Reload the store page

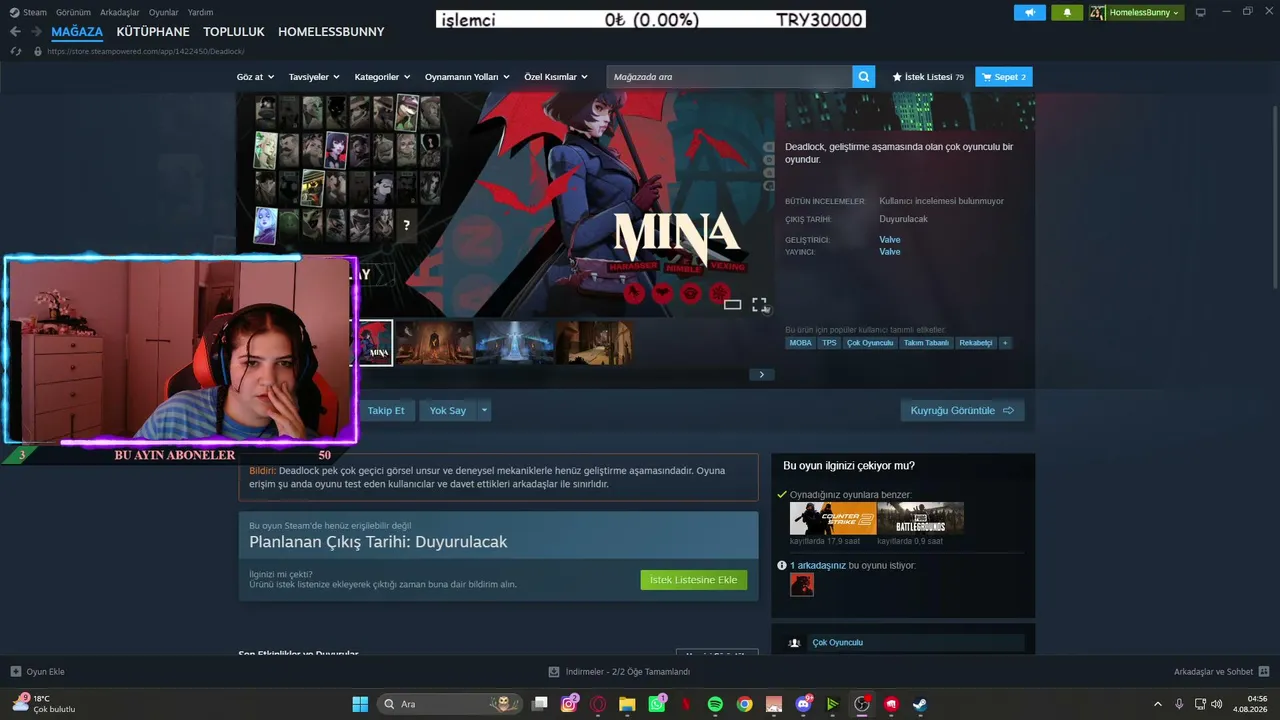(16, 51)
